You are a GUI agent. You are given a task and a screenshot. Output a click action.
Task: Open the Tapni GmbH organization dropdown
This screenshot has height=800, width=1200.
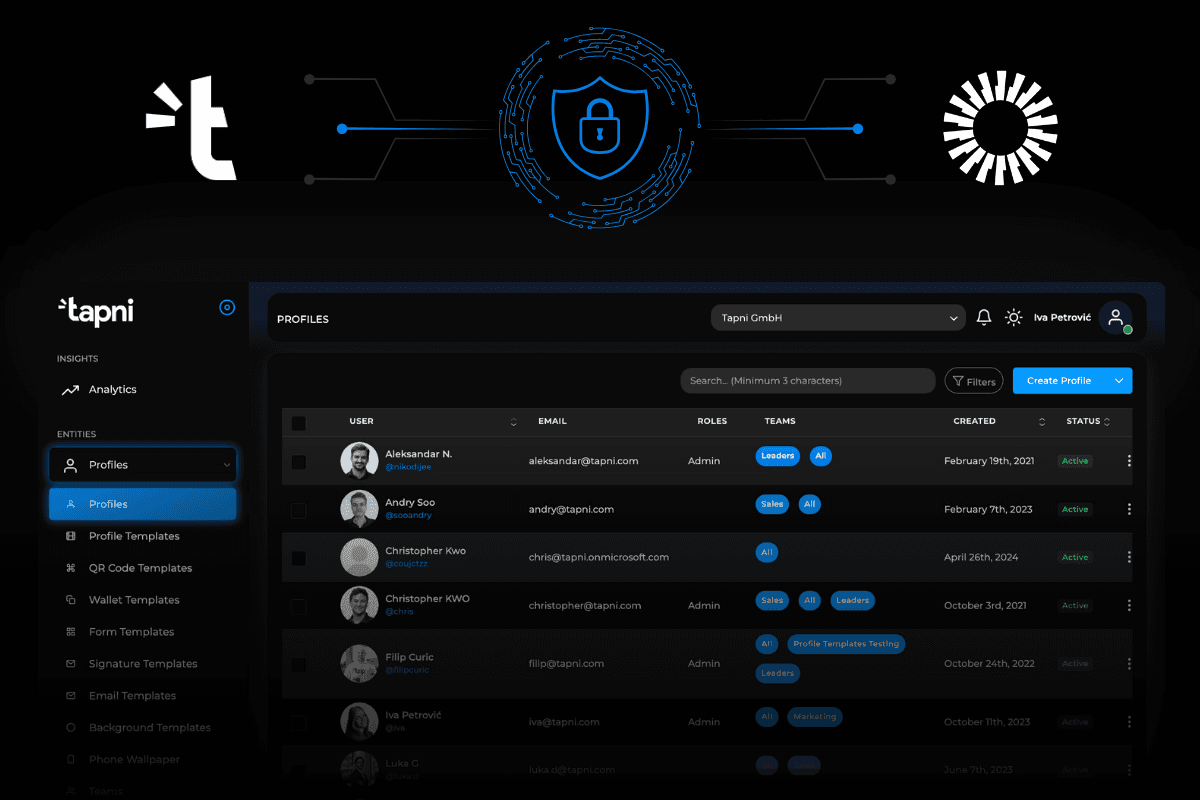pos(838,317)
